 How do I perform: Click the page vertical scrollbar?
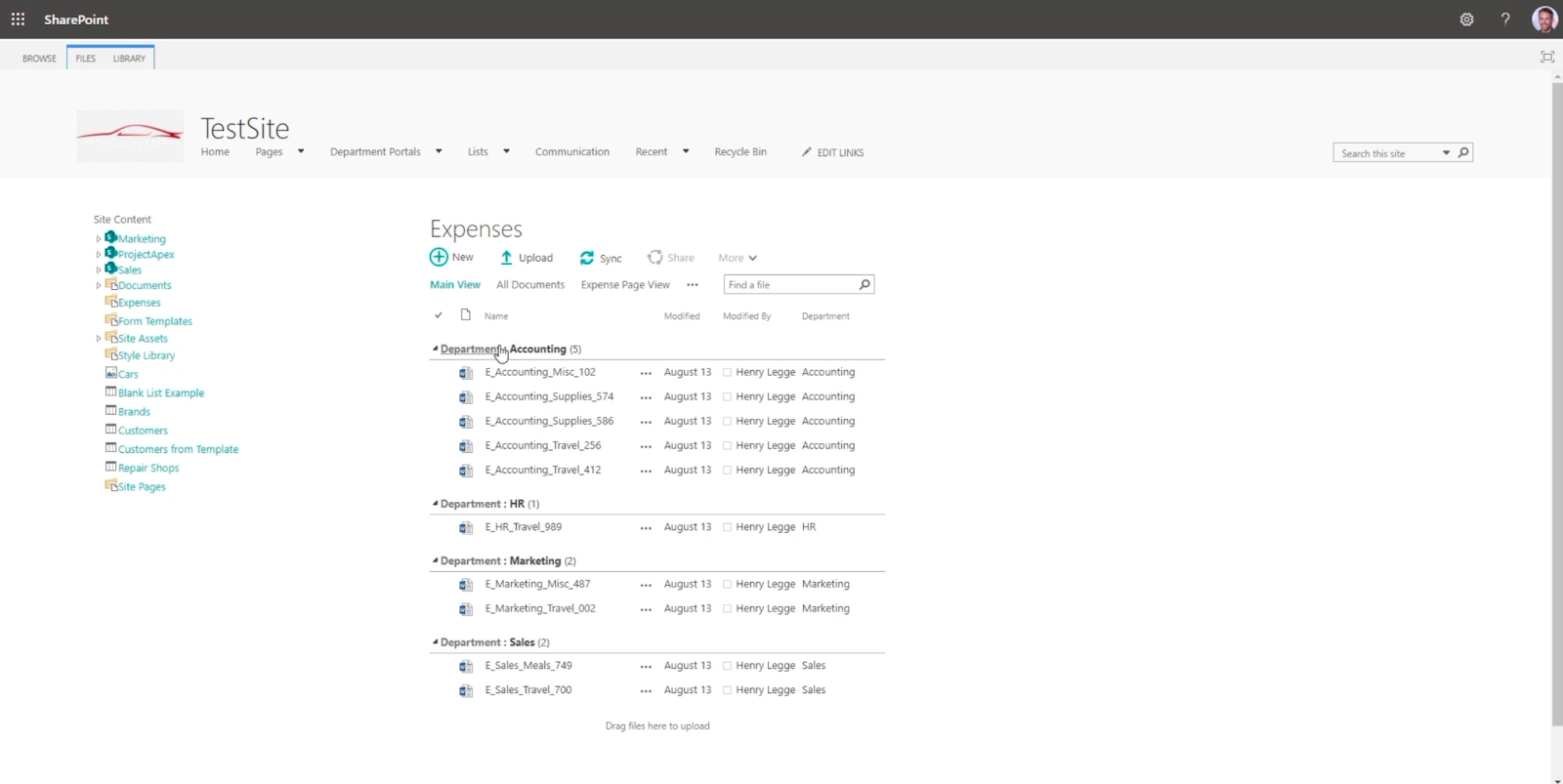click(1556, 403)
